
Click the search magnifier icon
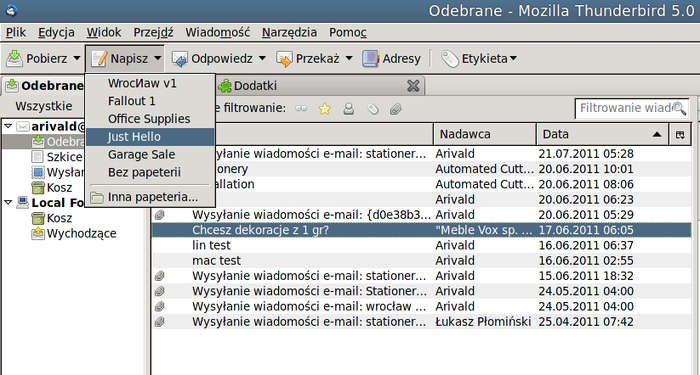[x=679, y=108]
